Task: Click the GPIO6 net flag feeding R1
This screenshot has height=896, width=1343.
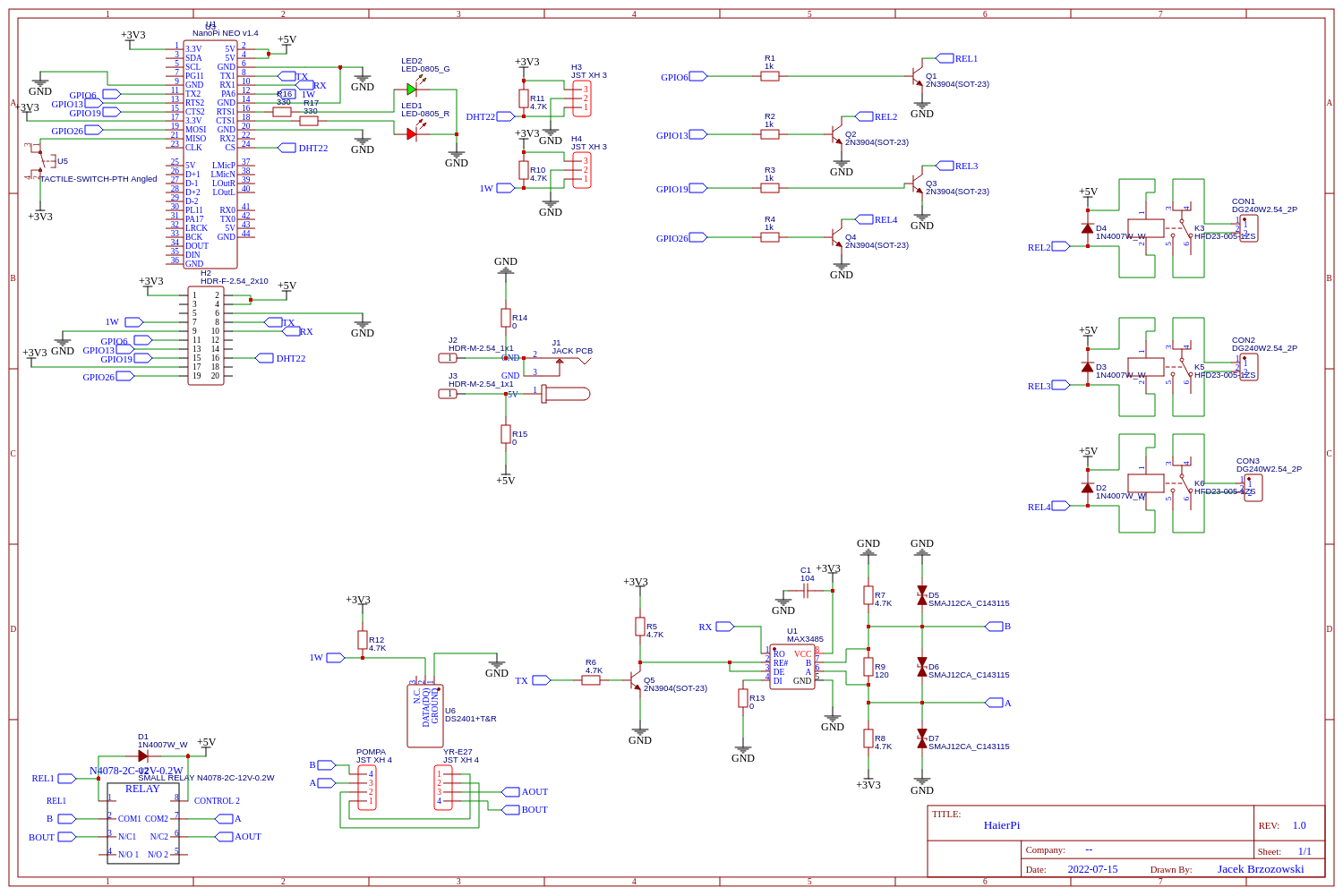Action: pos(698,76)
